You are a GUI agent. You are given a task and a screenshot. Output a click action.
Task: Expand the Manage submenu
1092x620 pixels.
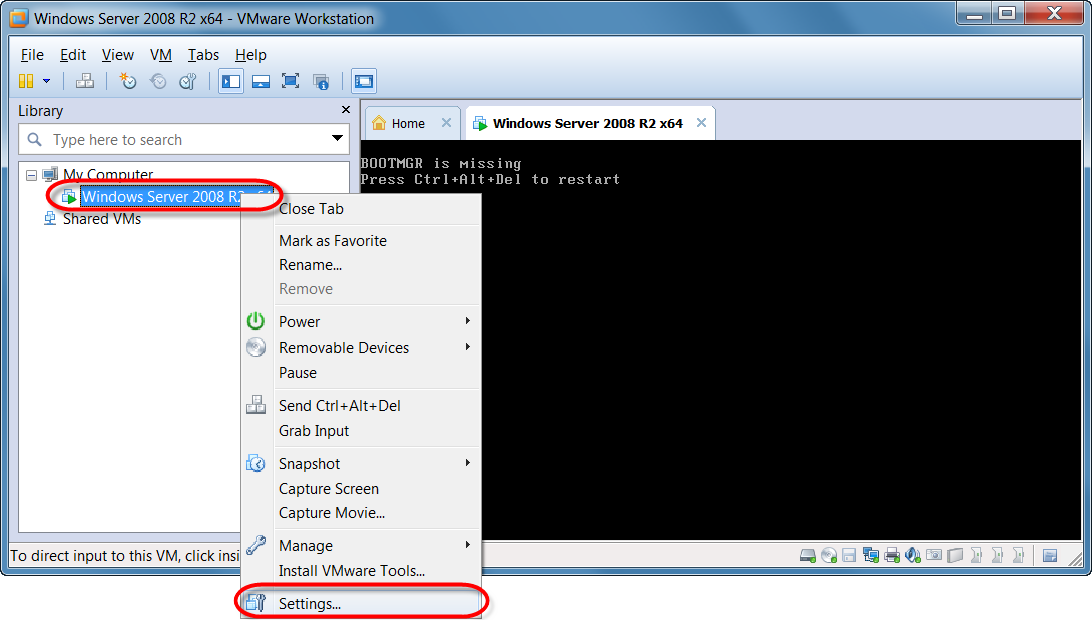pyautogui.click(x=361, y=545)
